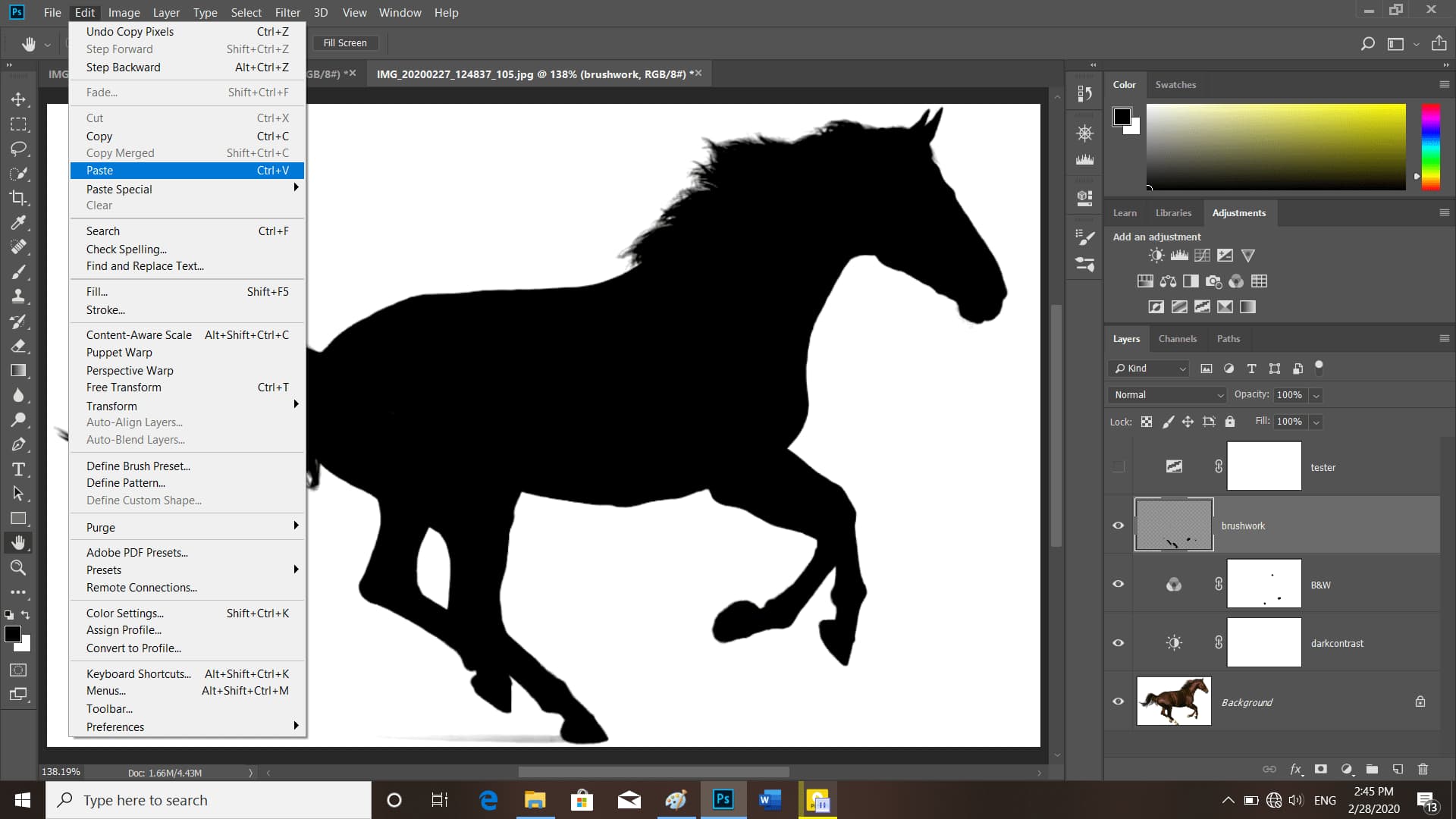Viewport: 1456px width, 819px height.
Task: Hide the B&W adjustment layer
Action: coord(1118,584)
